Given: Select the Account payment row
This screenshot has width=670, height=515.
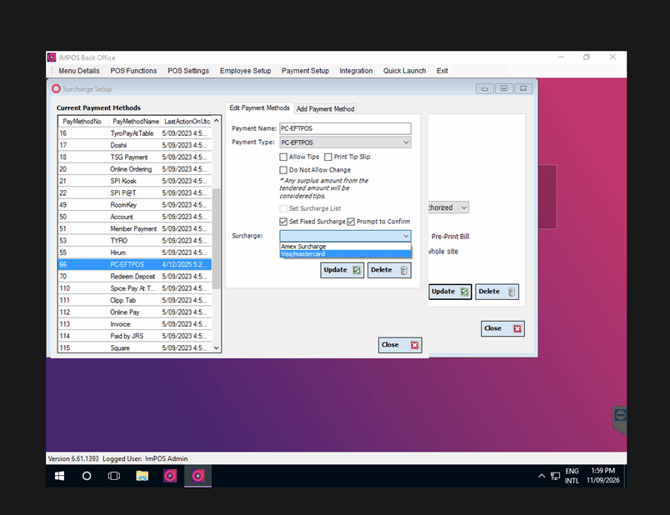Looking at the screenshot, I should point(135,217).
